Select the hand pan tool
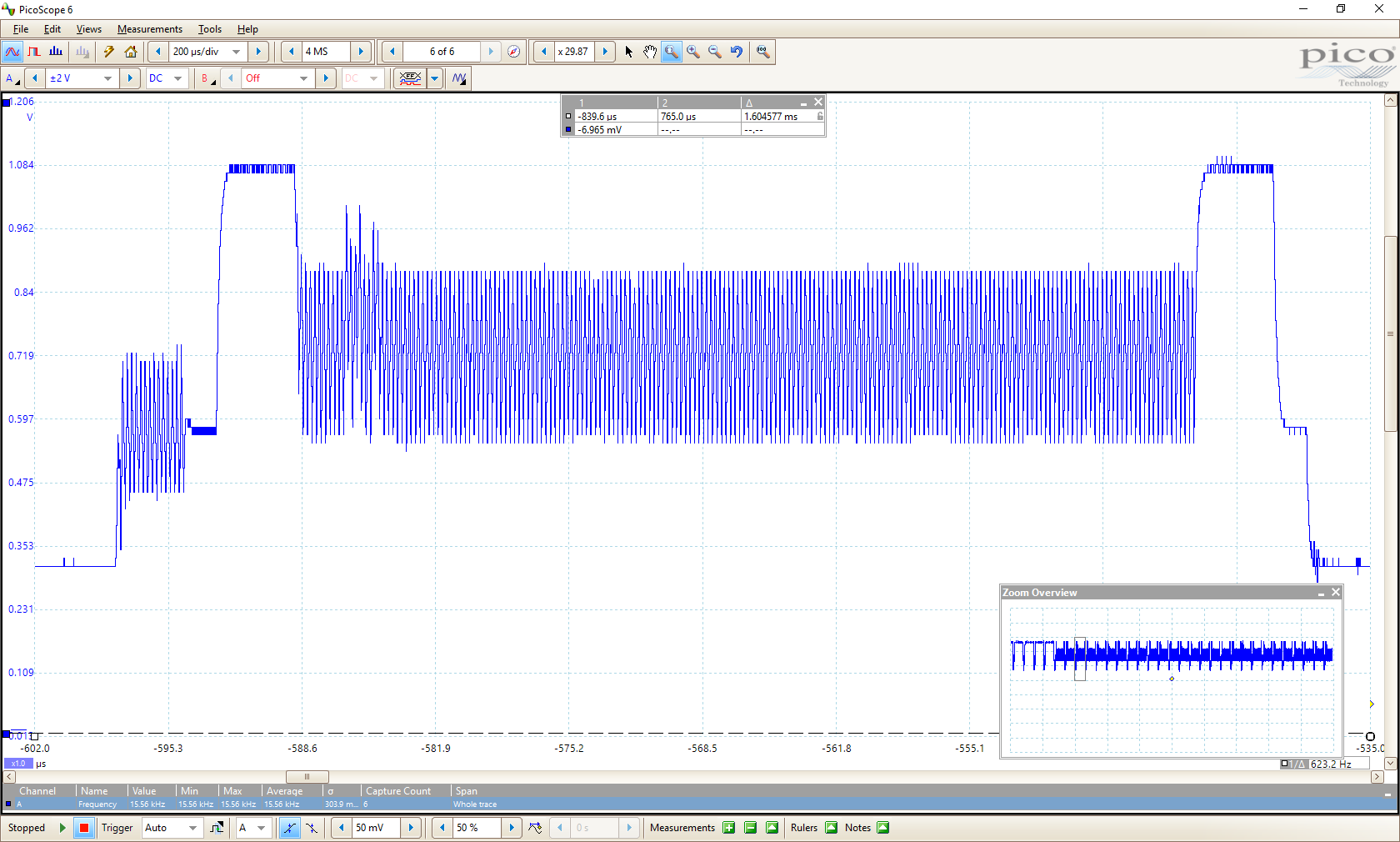 pos(650,52)
